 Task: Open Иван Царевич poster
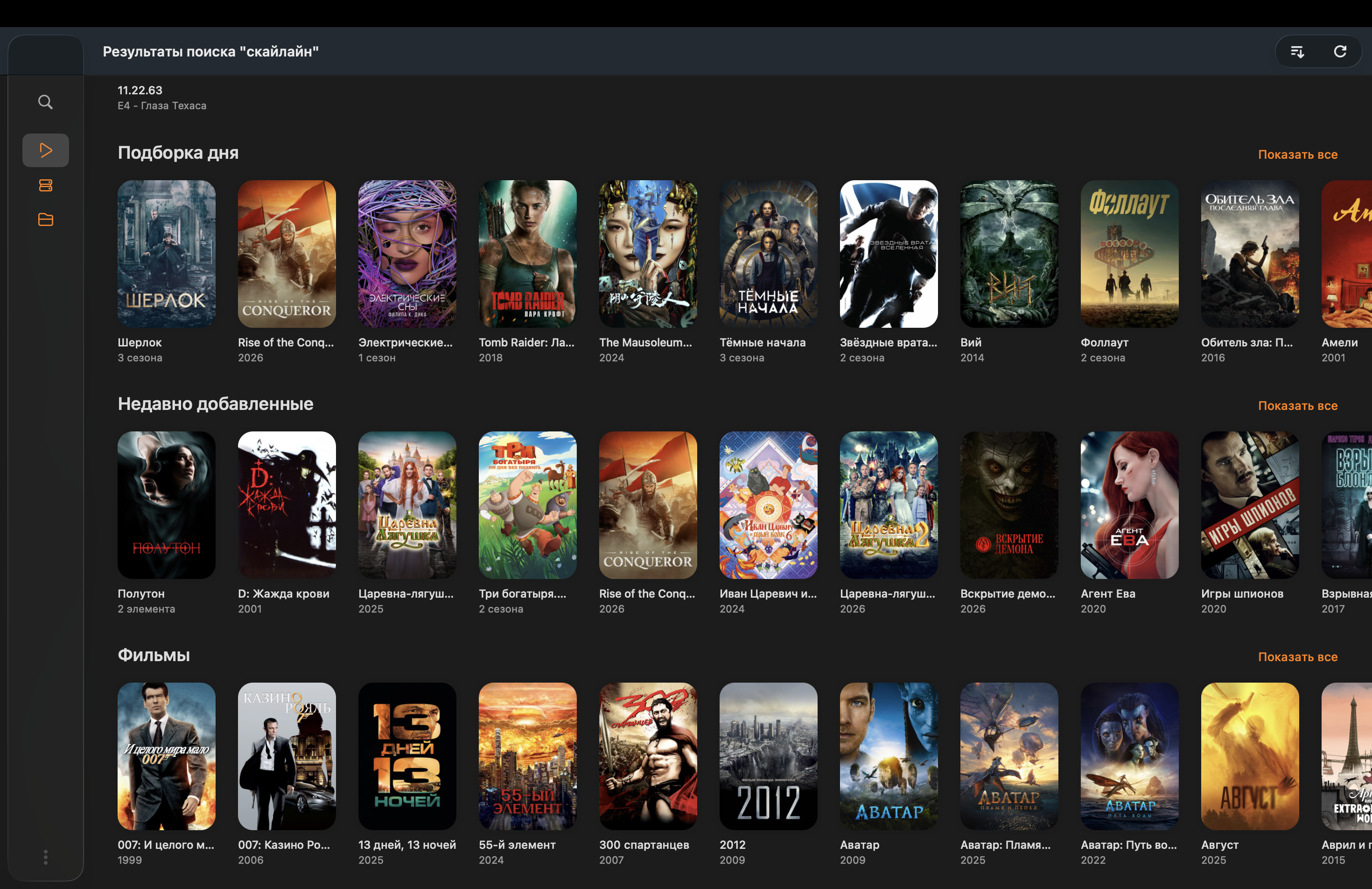769,505
